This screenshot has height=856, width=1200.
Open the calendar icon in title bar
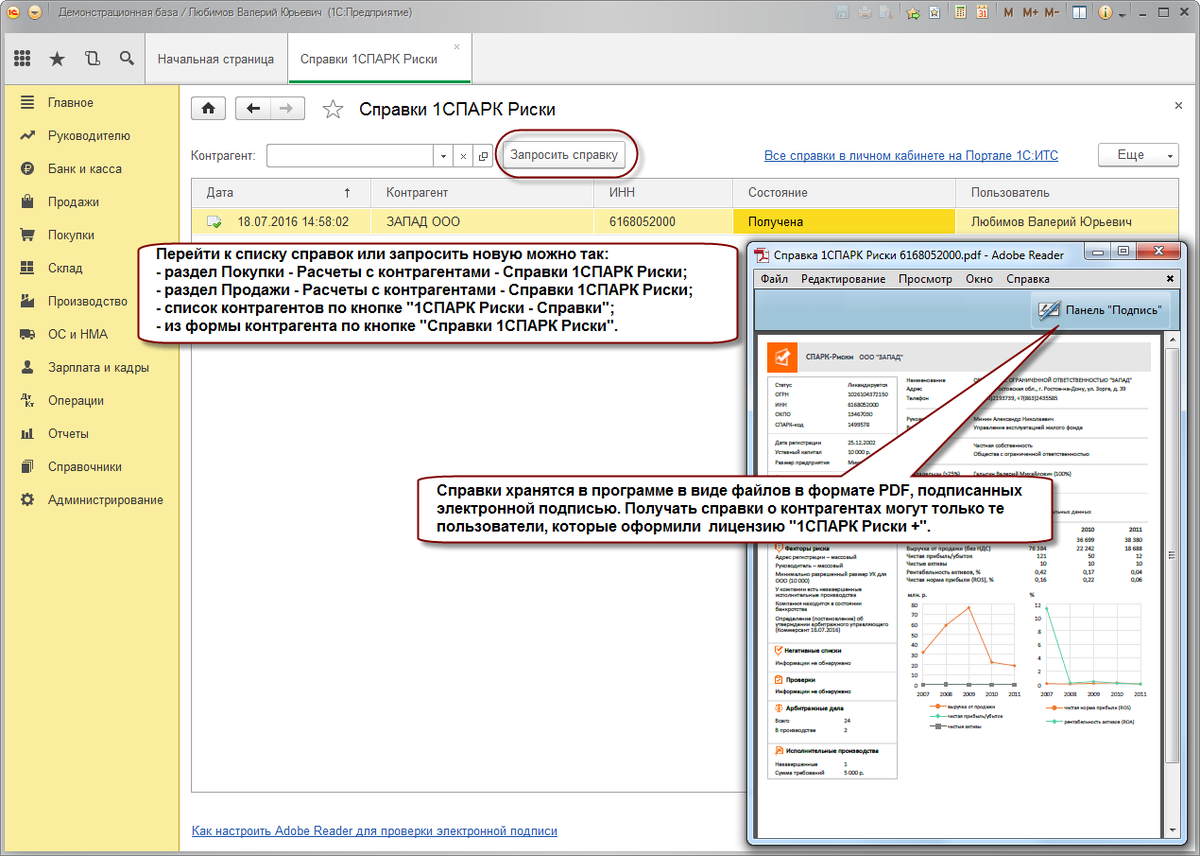tap(982, 14)
